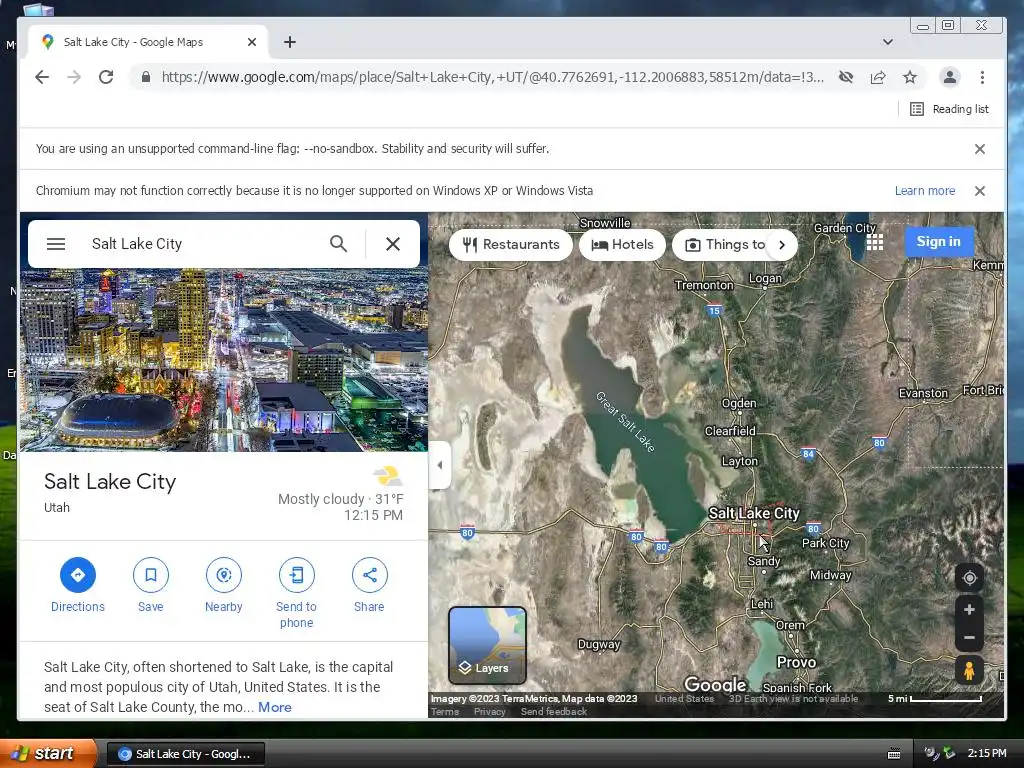Click the taskbar clock
Viewport: 1024px width, 768px height.
987,754
